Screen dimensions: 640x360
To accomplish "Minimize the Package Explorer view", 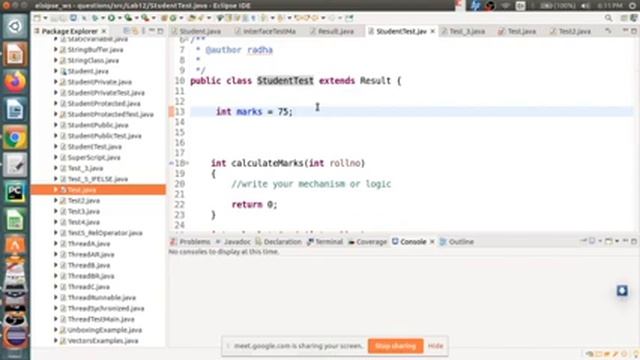I will click(152, 31).
